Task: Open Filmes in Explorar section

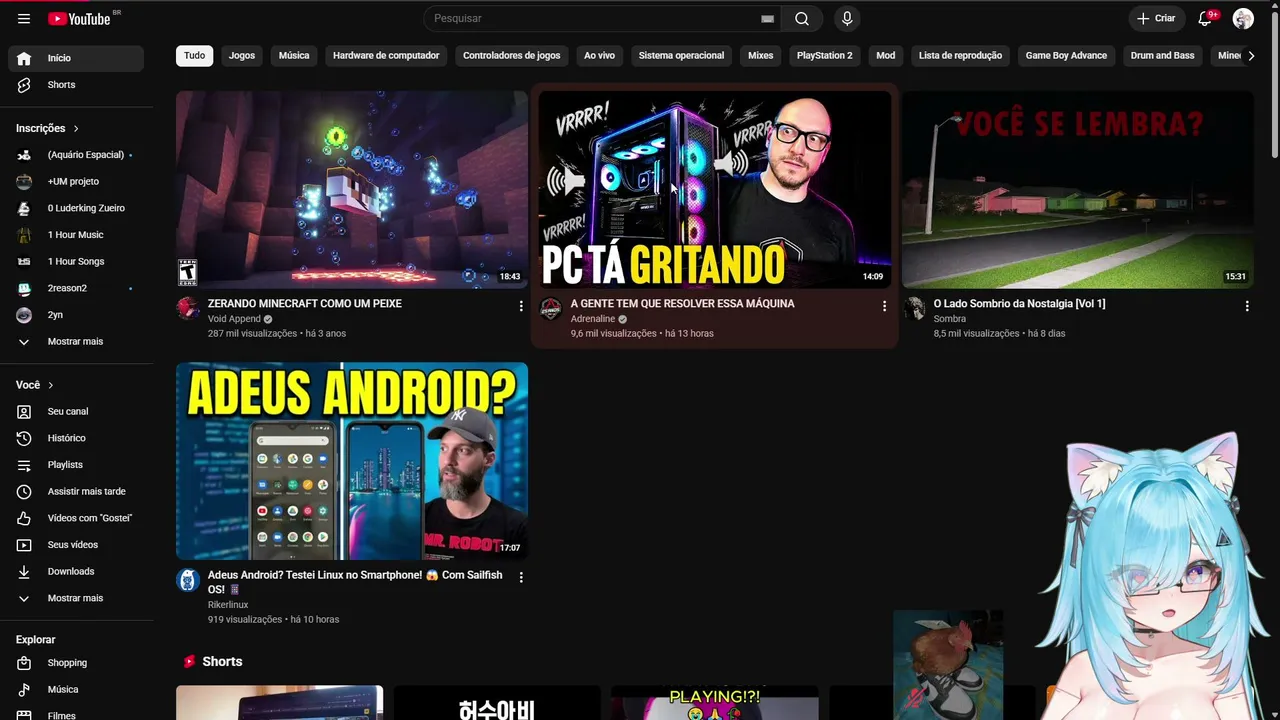Action: pos(76,714)
